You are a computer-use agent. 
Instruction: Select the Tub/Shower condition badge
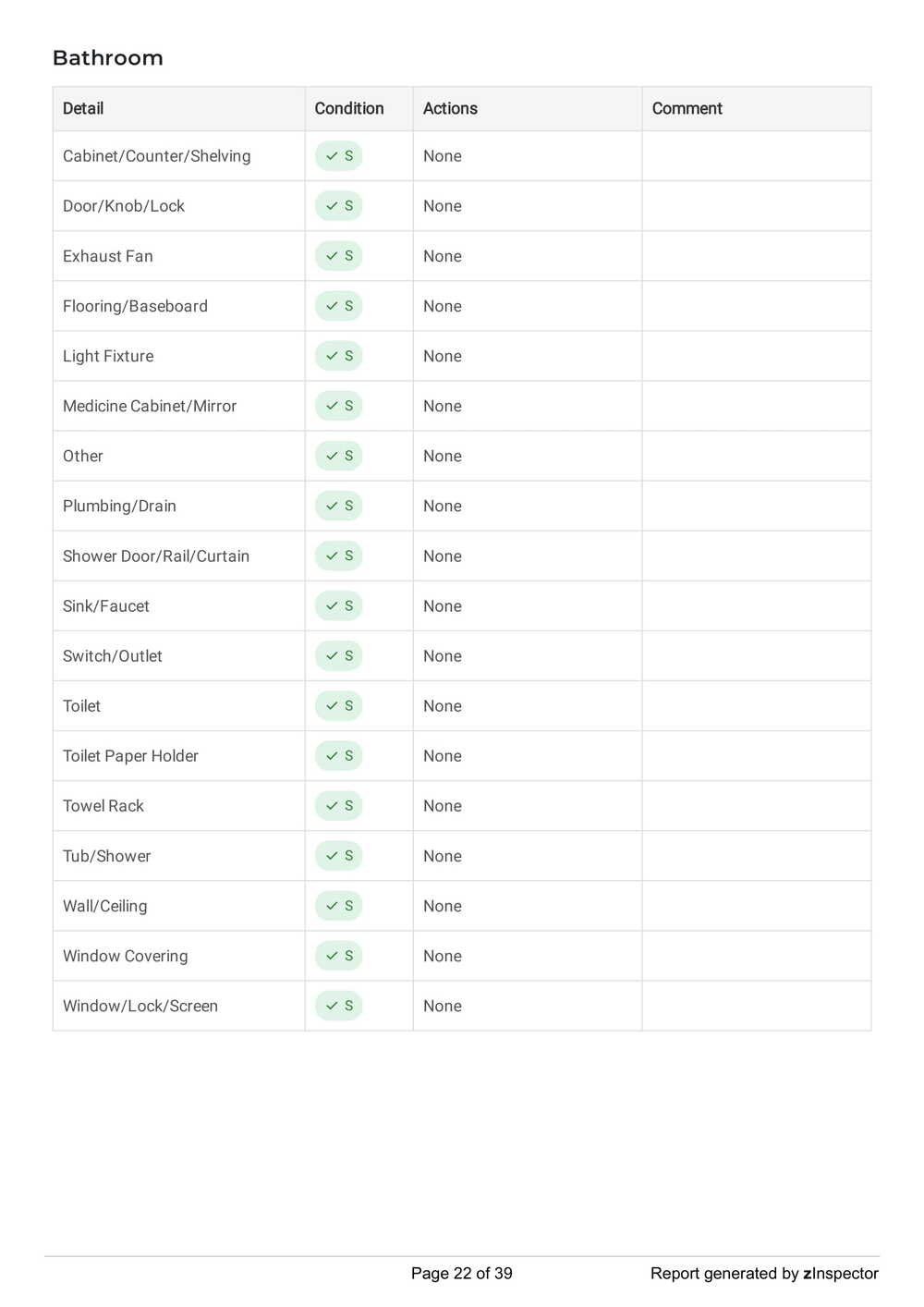pyautogui.click(x=338, y=856)
